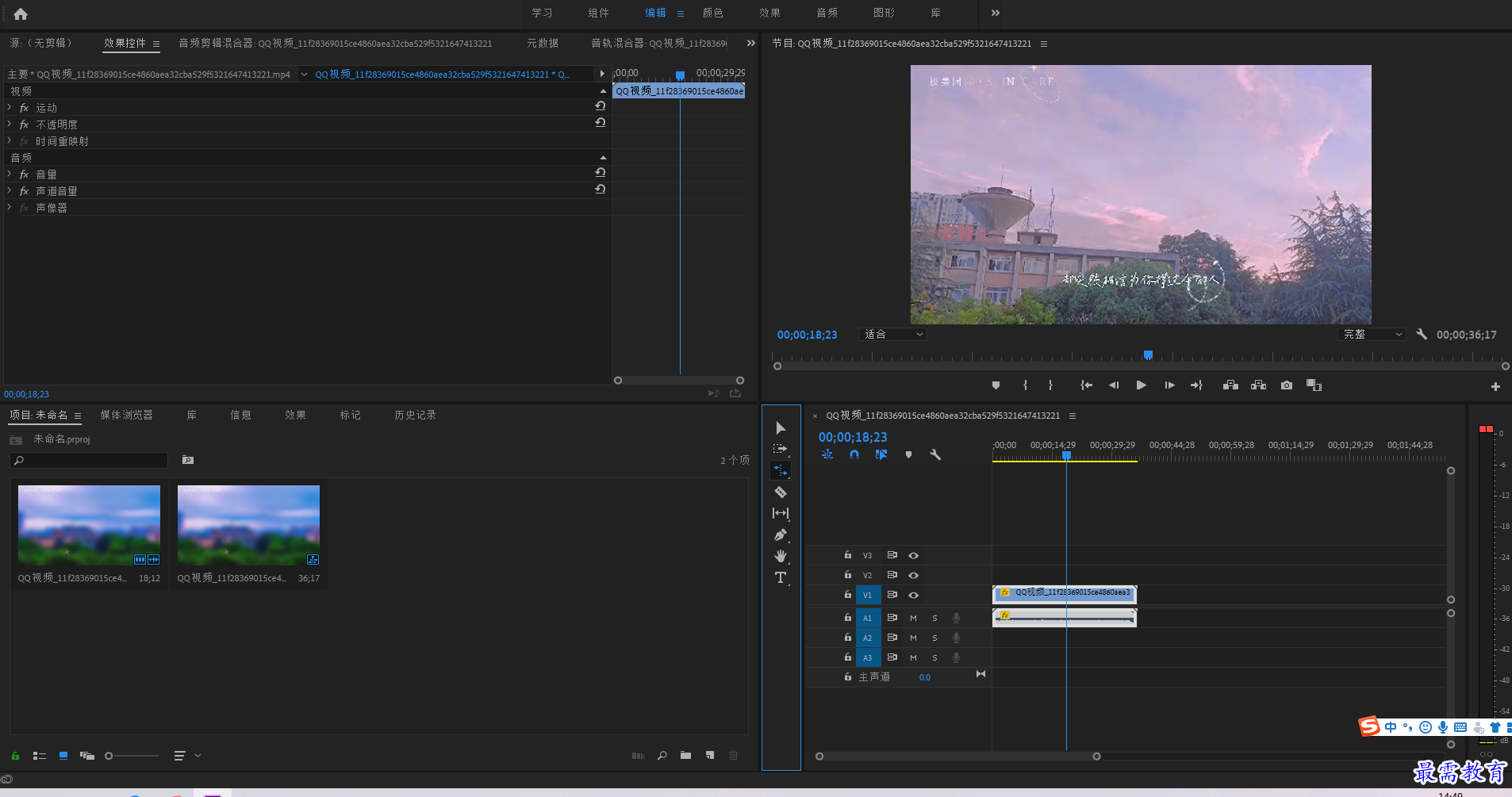This screenshot has width=1512, height=797.
Task: Open timeline wrench display settings
Action: click(x=935, y=454)
